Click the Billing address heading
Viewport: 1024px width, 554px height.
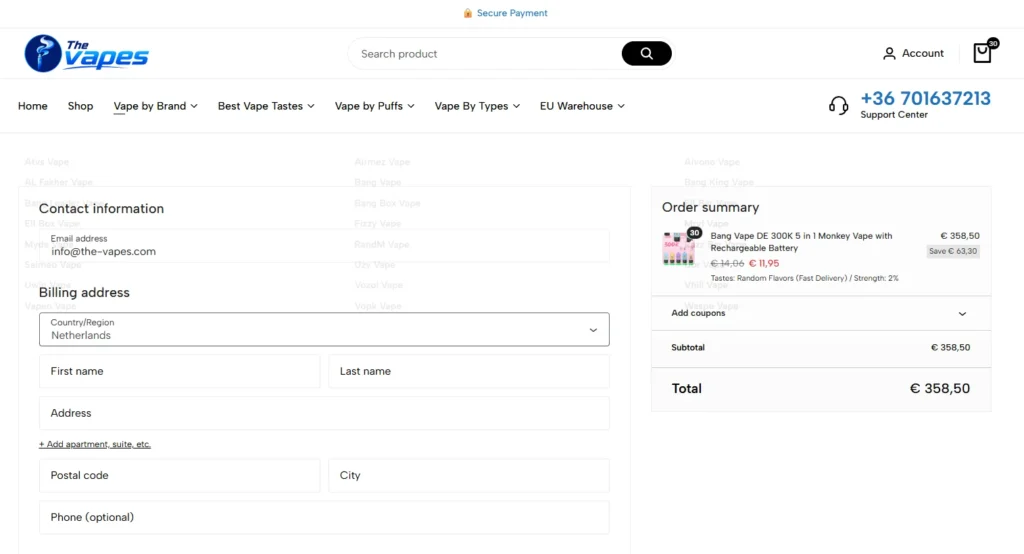pos(84,292)
